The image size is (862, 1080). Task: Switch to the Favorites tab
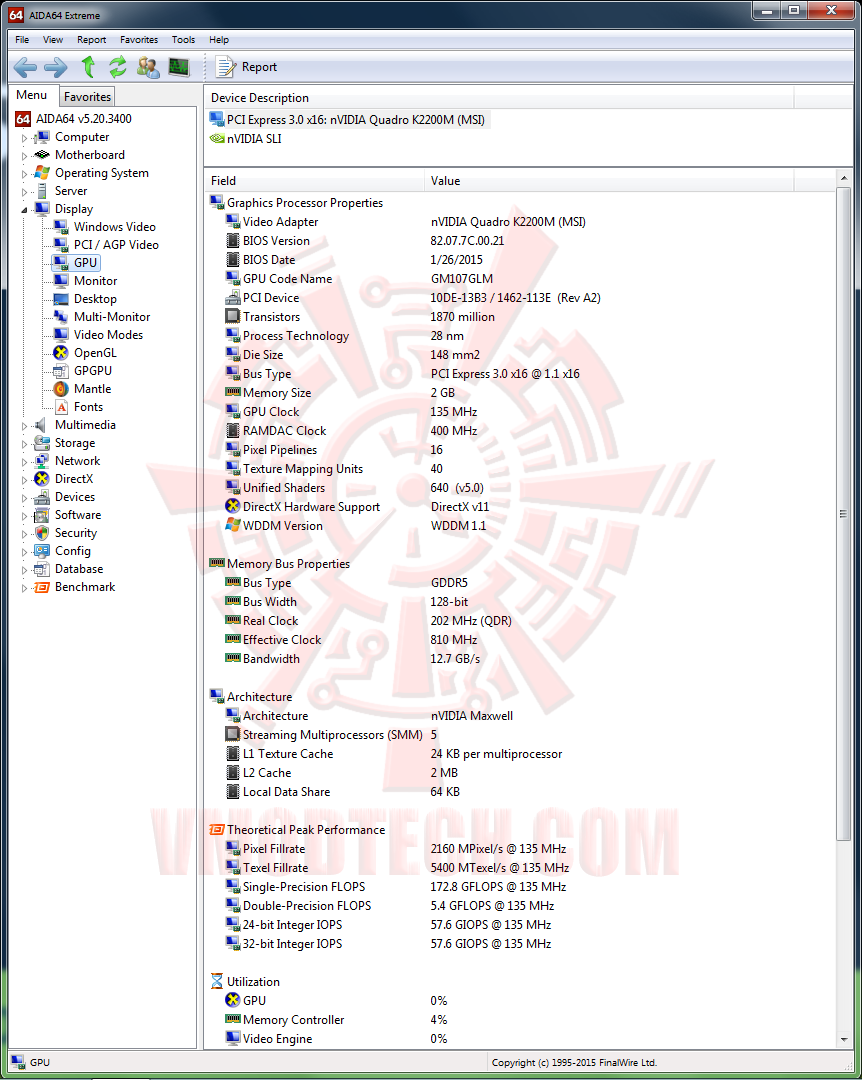point(87,96)
